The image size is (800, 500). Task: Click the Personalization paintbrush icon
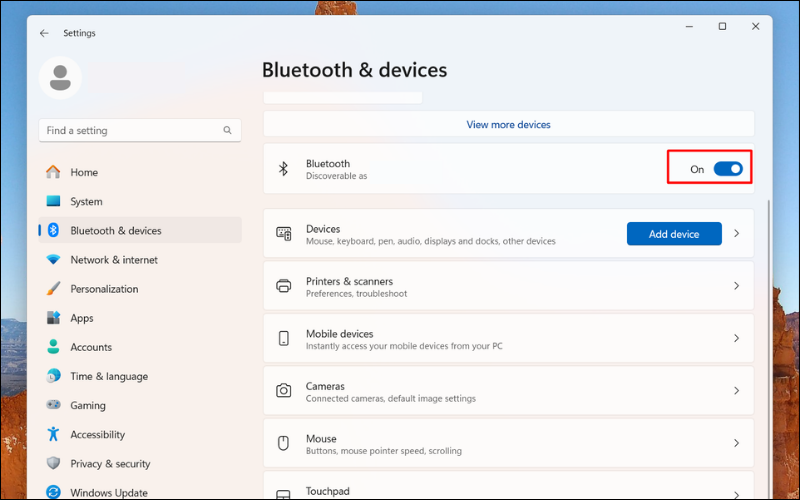pyautogui.click(x=53, y=288)
